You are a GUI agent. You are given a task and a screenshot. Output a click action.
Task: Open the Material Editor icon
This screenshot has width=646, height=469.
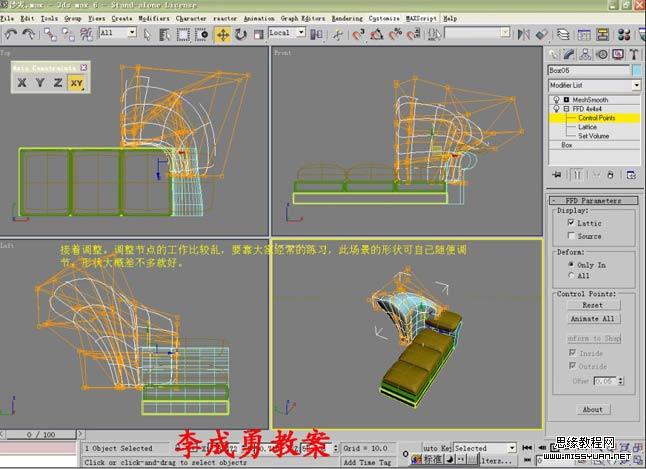click(x=624, y=35)
